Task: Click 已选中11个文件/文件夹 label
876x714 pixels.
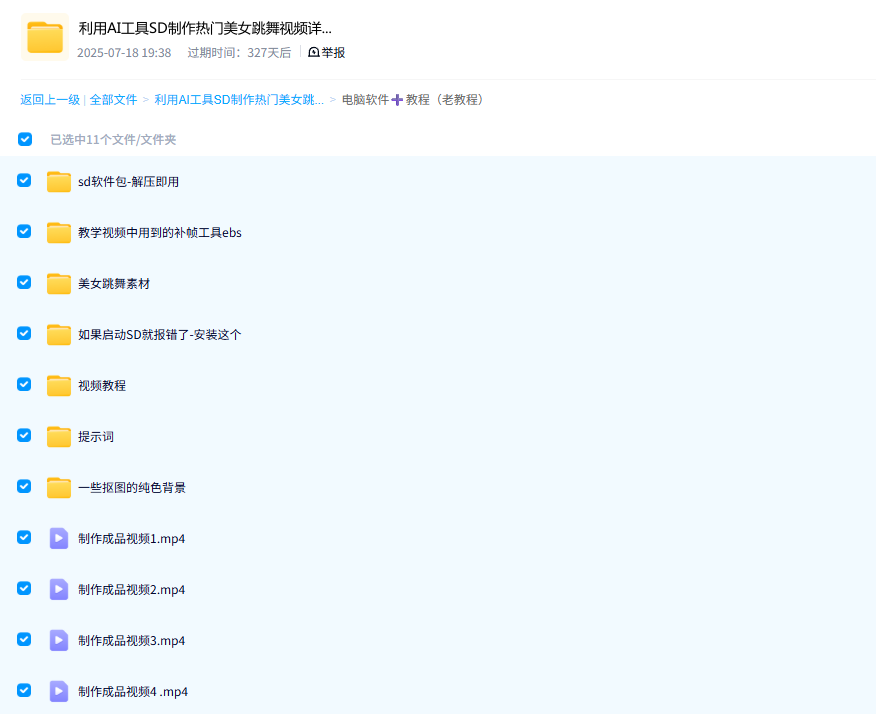Action: tap(113, 139)
